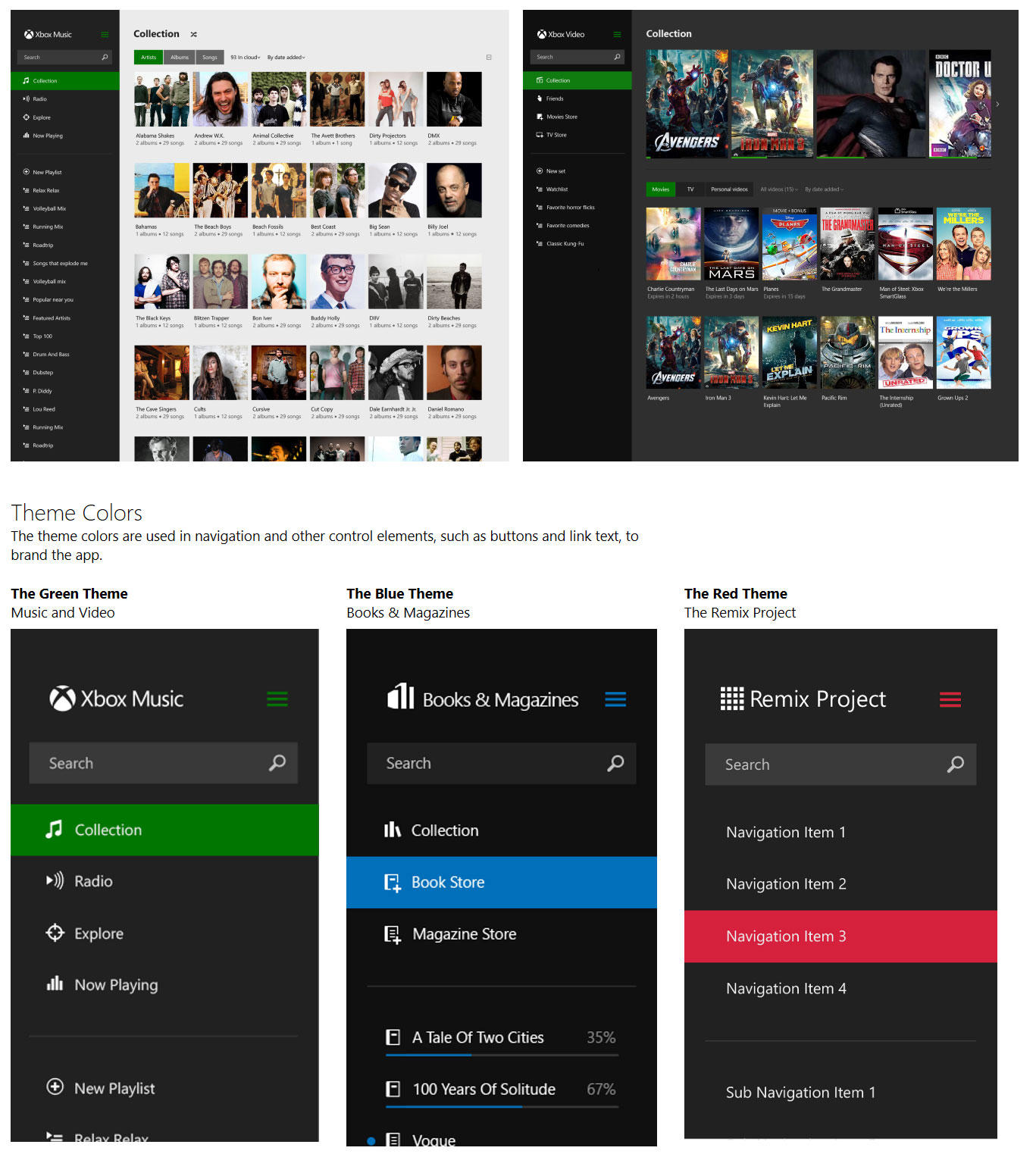Image resolution: width=1036 pixels, height=1157 pixels.
Task: Select the highlighted Collection item in Green Theme panel
Action: tap(164, 830)
